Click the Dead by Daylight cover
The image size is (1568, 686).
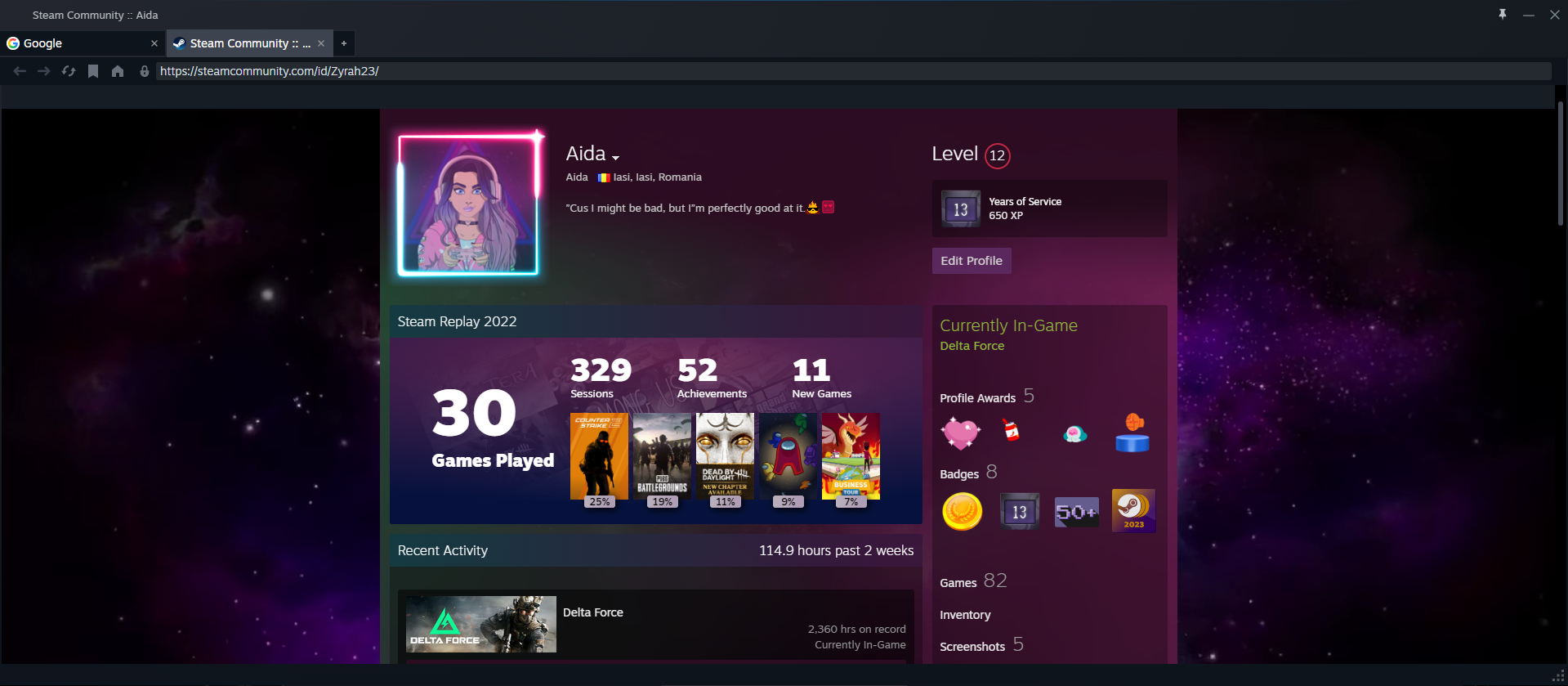725,456
